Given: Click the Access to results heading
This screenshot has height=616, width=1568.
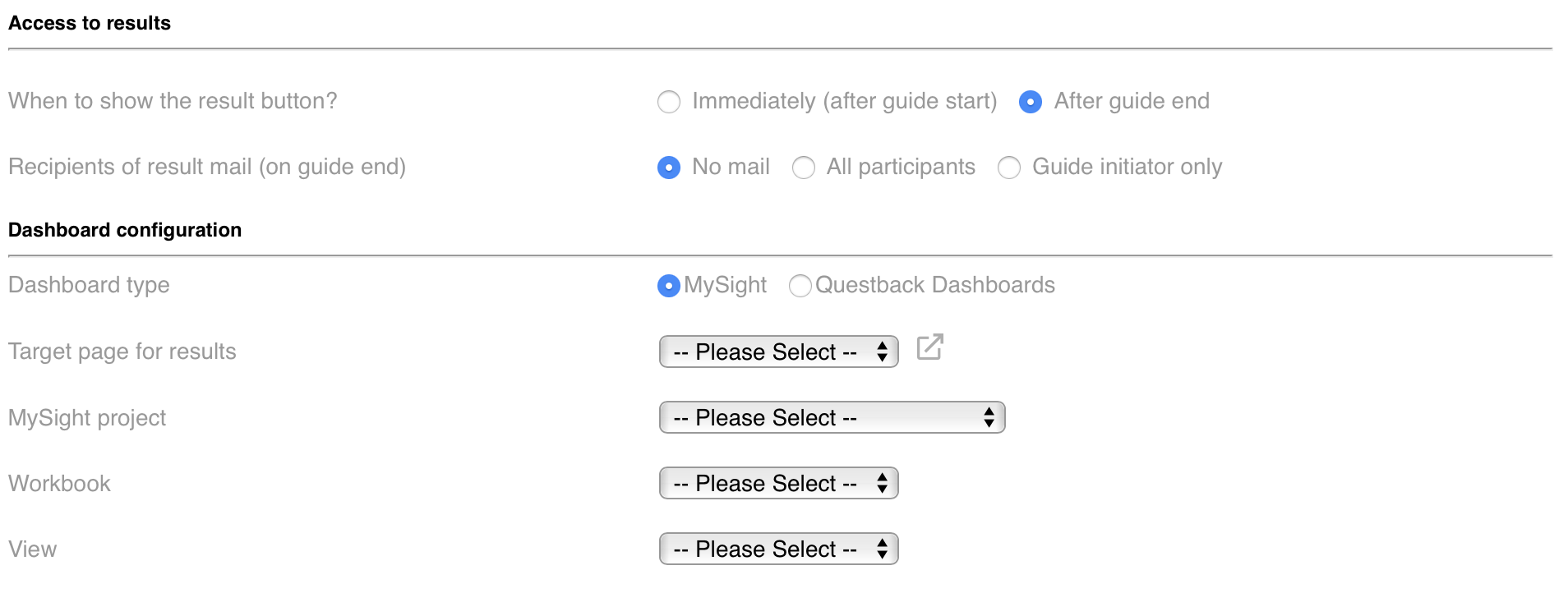Looking at the screenshot, I should click(x=90, y=23).
